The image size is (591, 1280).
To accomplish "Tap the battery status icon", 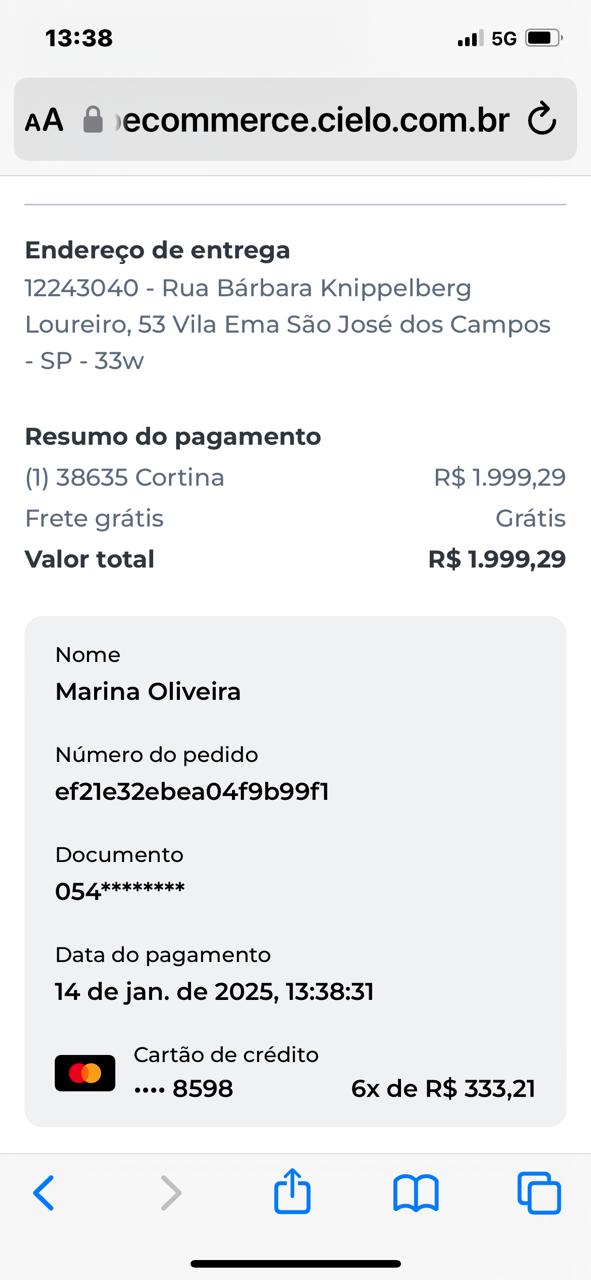I will (544, 39).
